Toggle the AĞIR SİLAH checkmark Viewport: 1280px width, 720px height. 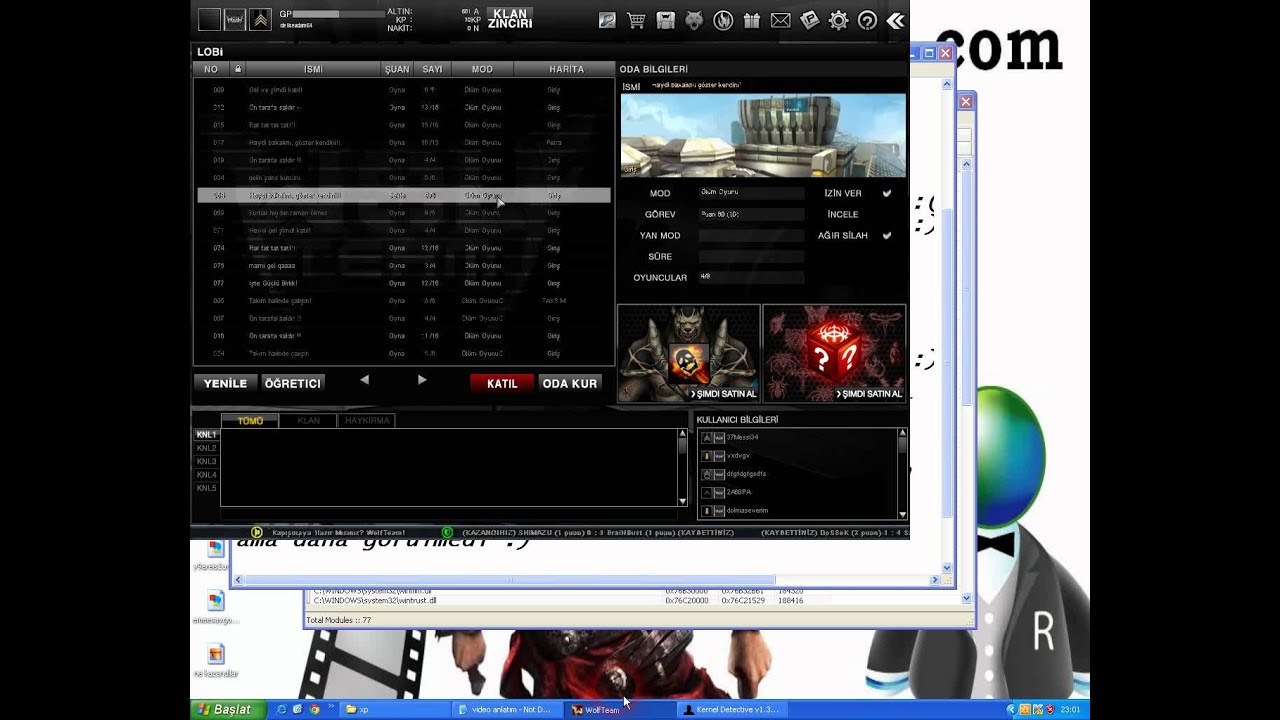887,235
